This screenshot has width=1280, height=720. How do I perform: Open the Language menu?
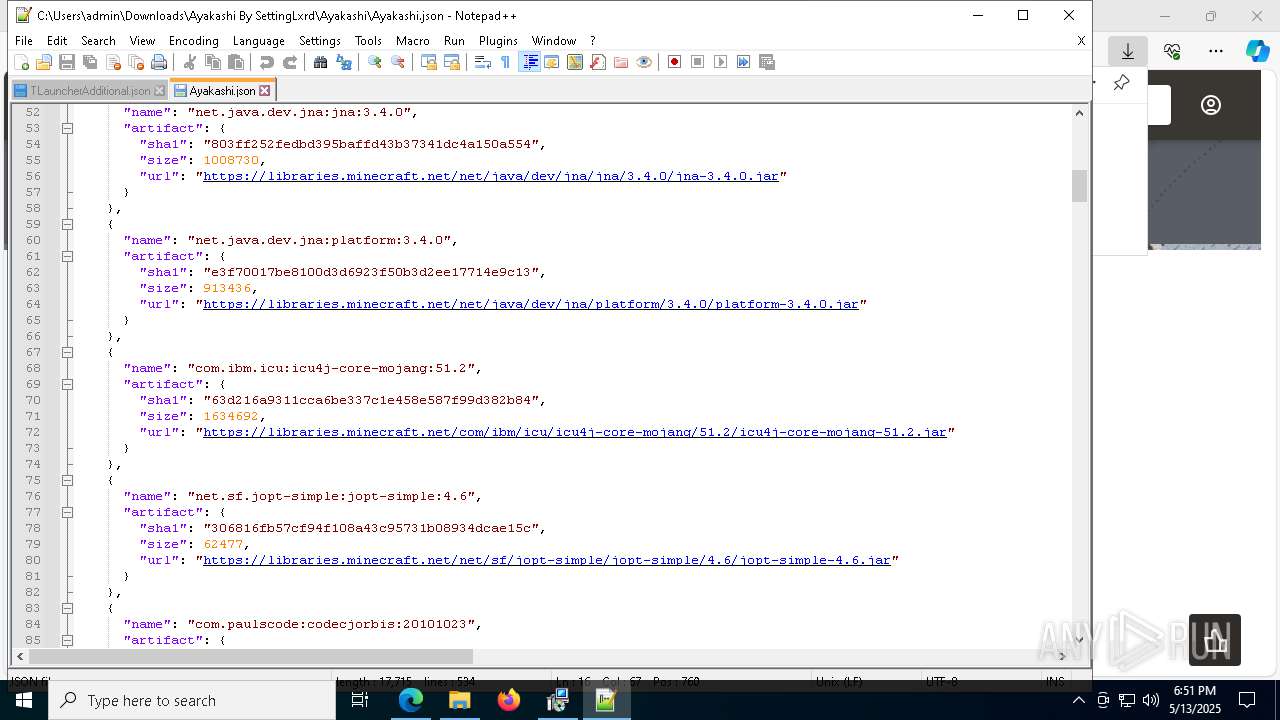click(258, 41)
